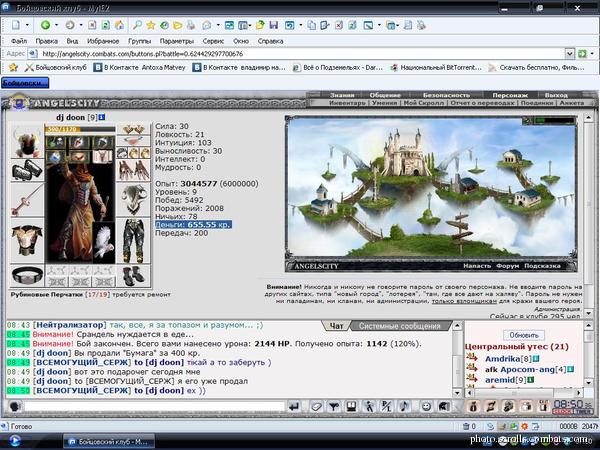Open the Search magnifier tool
Screen dimensions: 600x450
tap(137, 25)
